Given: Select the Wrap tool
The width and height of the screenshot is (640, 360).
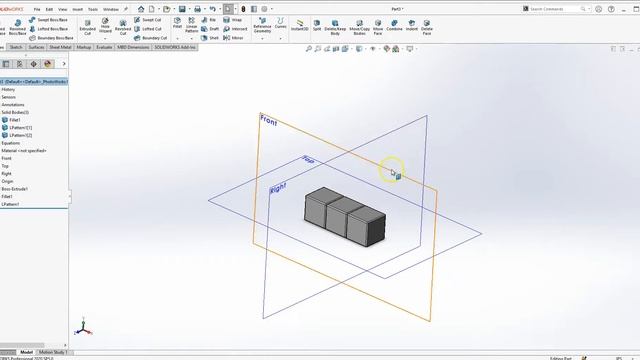Looking at the screenshot, I should tap(233, 20).
